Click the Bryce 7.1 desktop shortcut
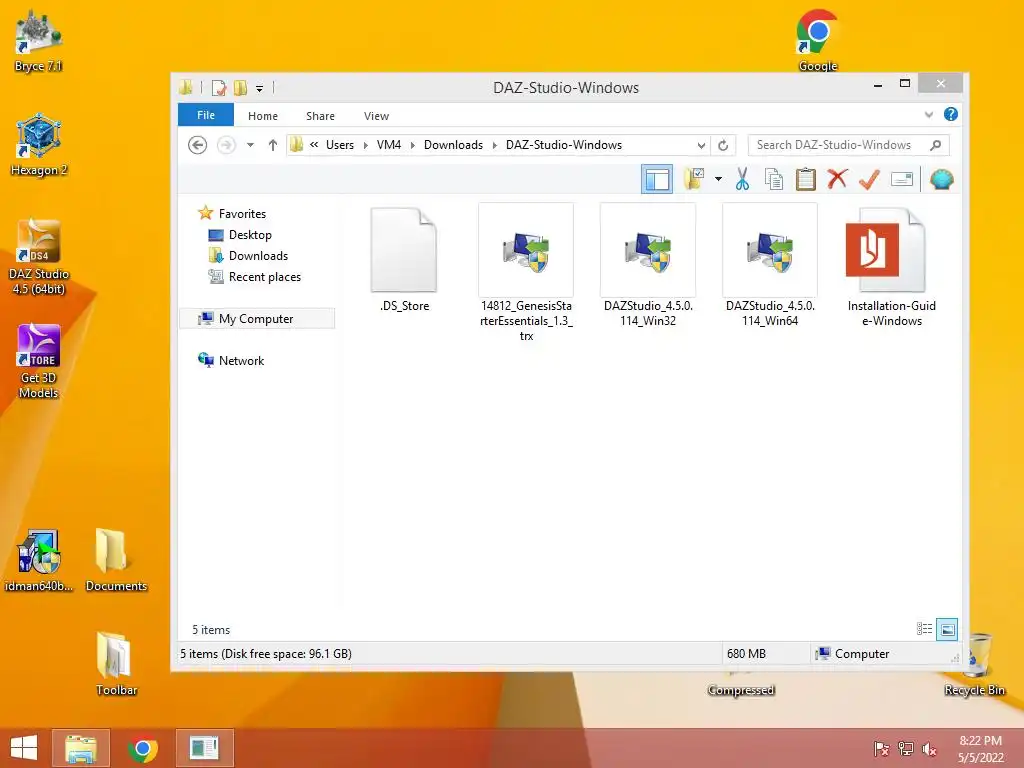The width and height of the screenshot is (1024, 768). [x=38, y=41]
